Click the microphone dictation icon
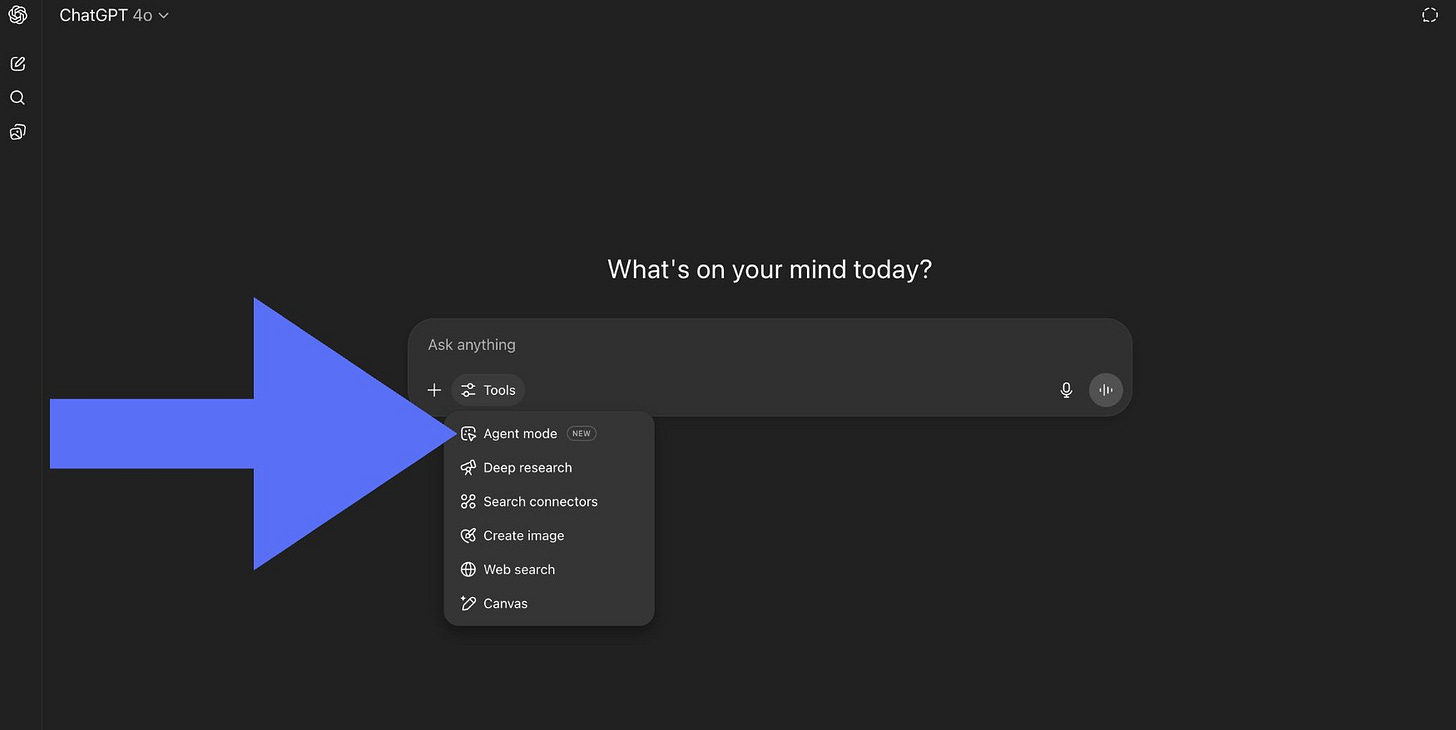The width and height of the screenshot is (1456, 730). (1066, 390)
